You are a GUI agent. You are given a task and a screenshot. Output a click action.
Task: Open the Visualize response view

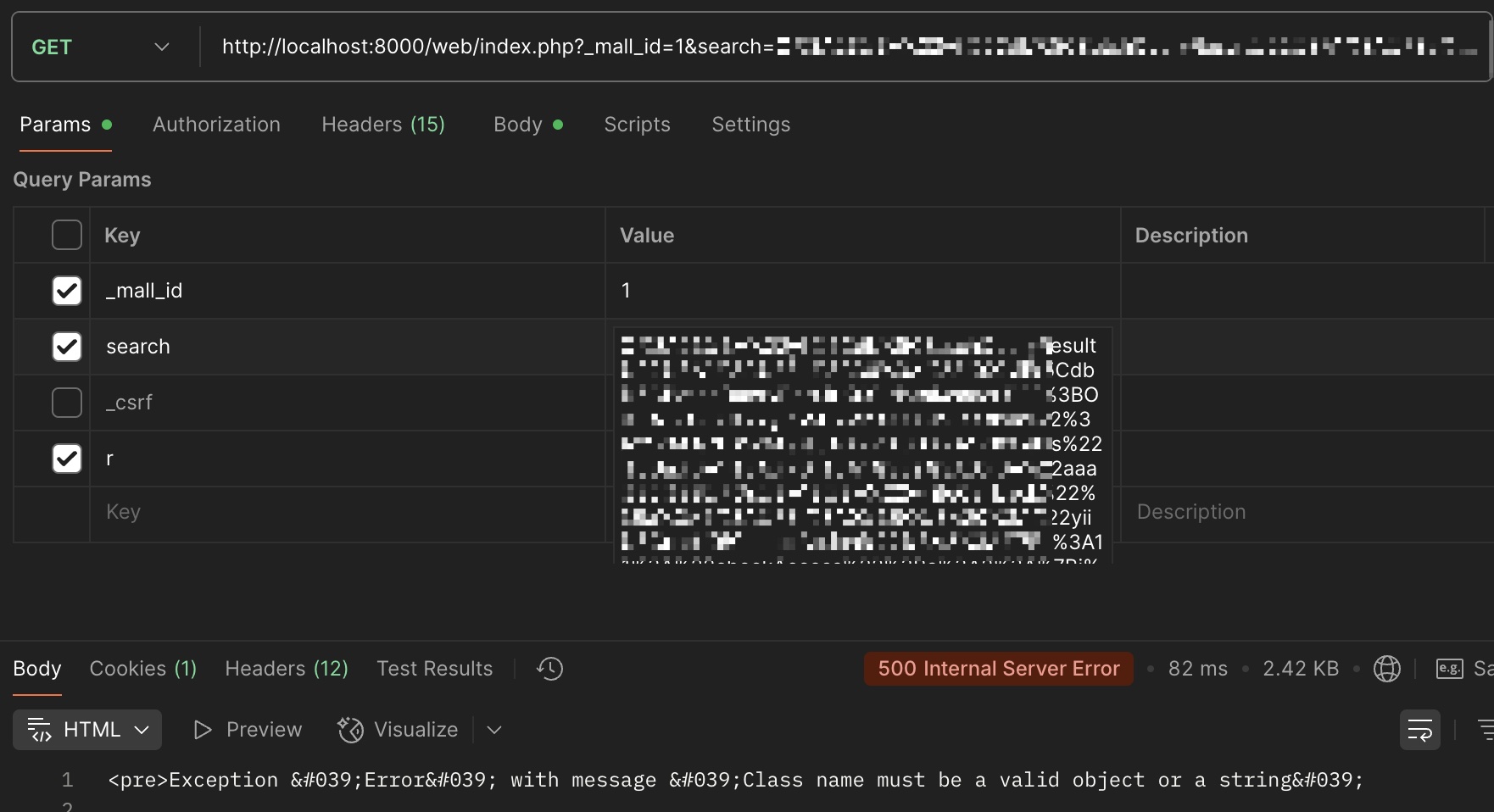click(x=399, y=730)
